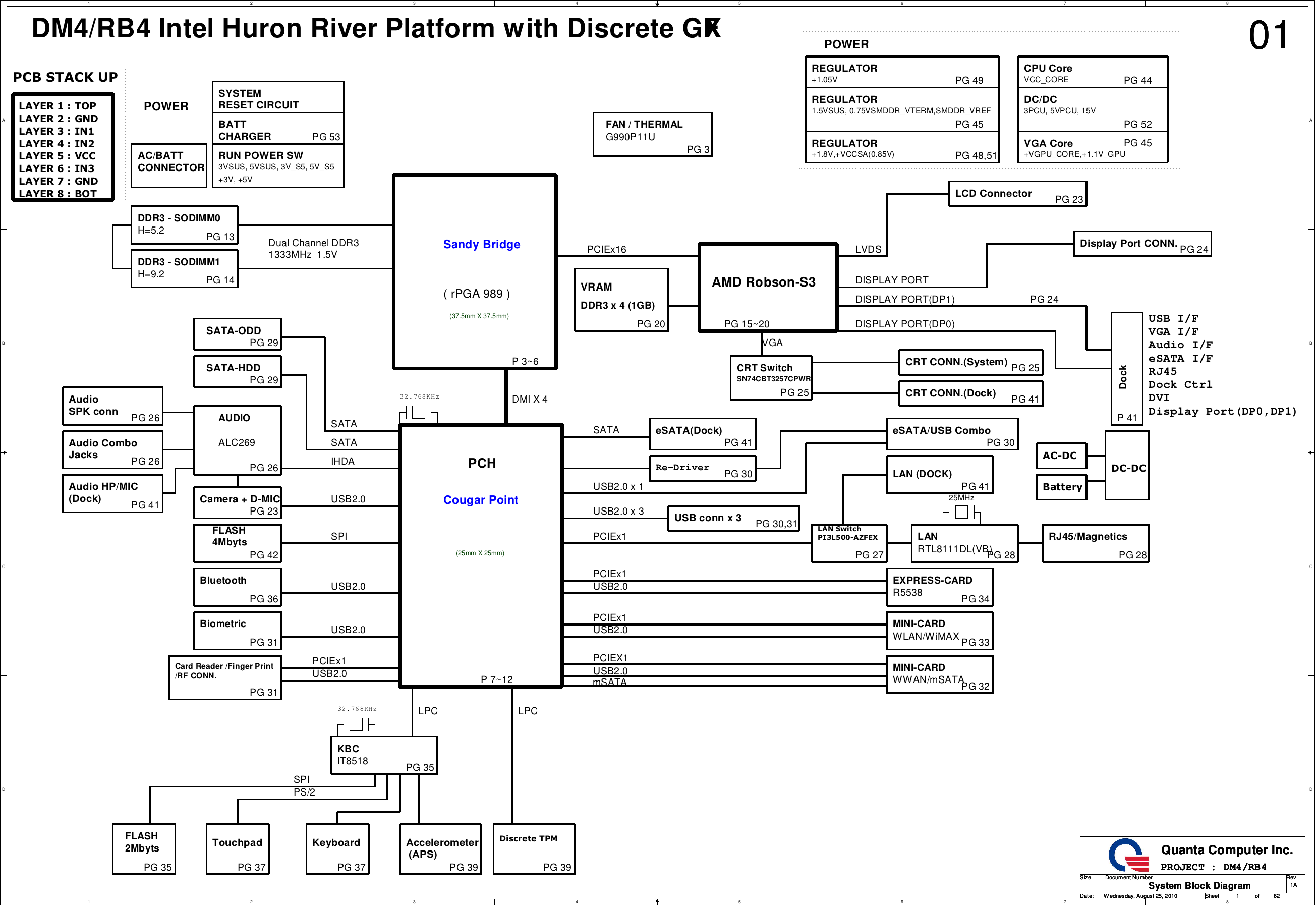1316x908 pixels.
Task: Click the Audio SPK conn block
Action: pos(112,406)
